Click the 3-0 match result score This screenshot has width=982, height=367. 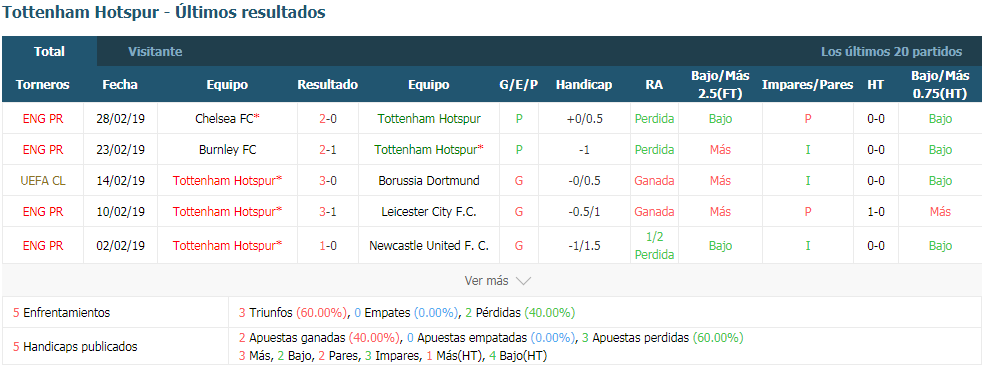328,180
